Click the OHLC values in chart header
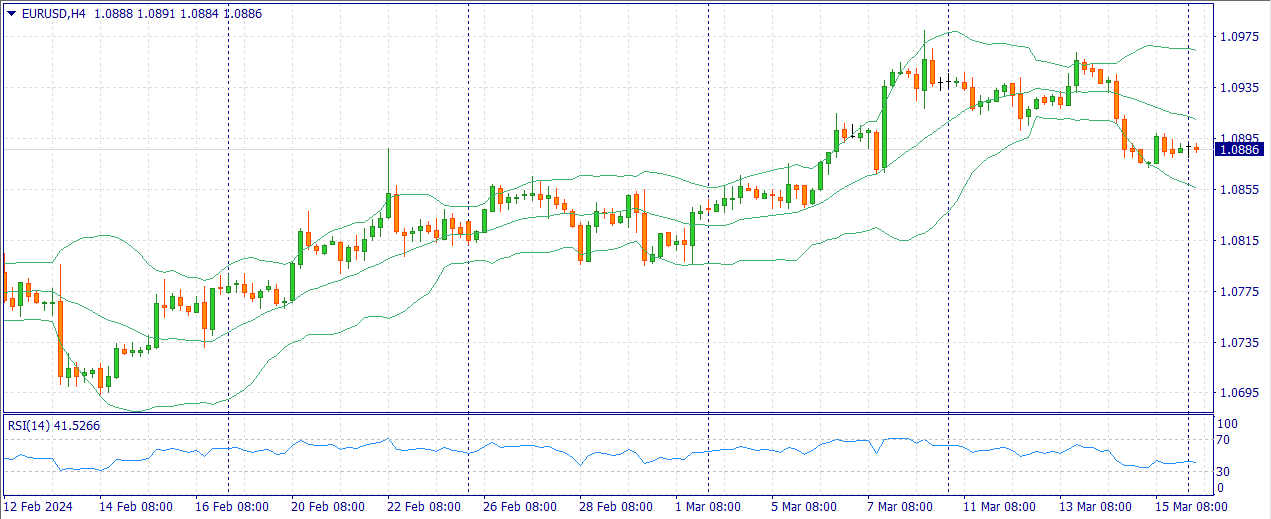This screenshot has width=1271, height=519. pos(179,14)
